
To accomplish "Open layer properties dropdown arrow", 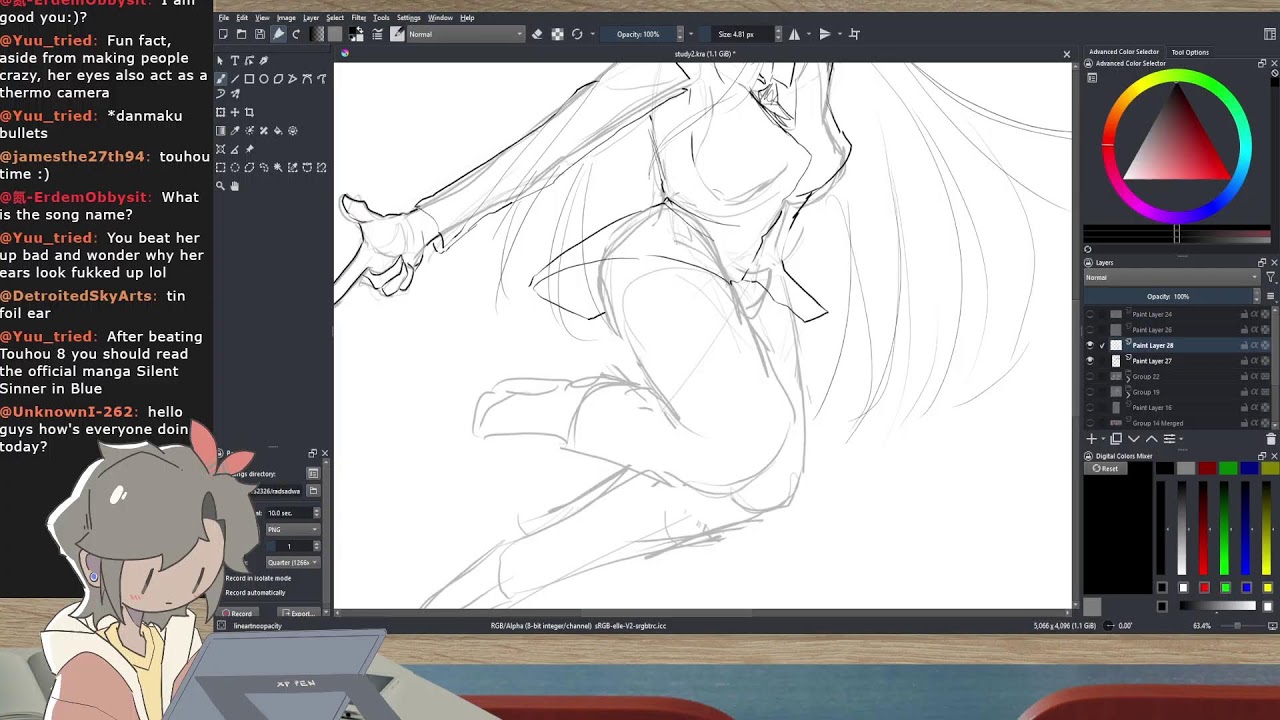I will point(1181,439).
